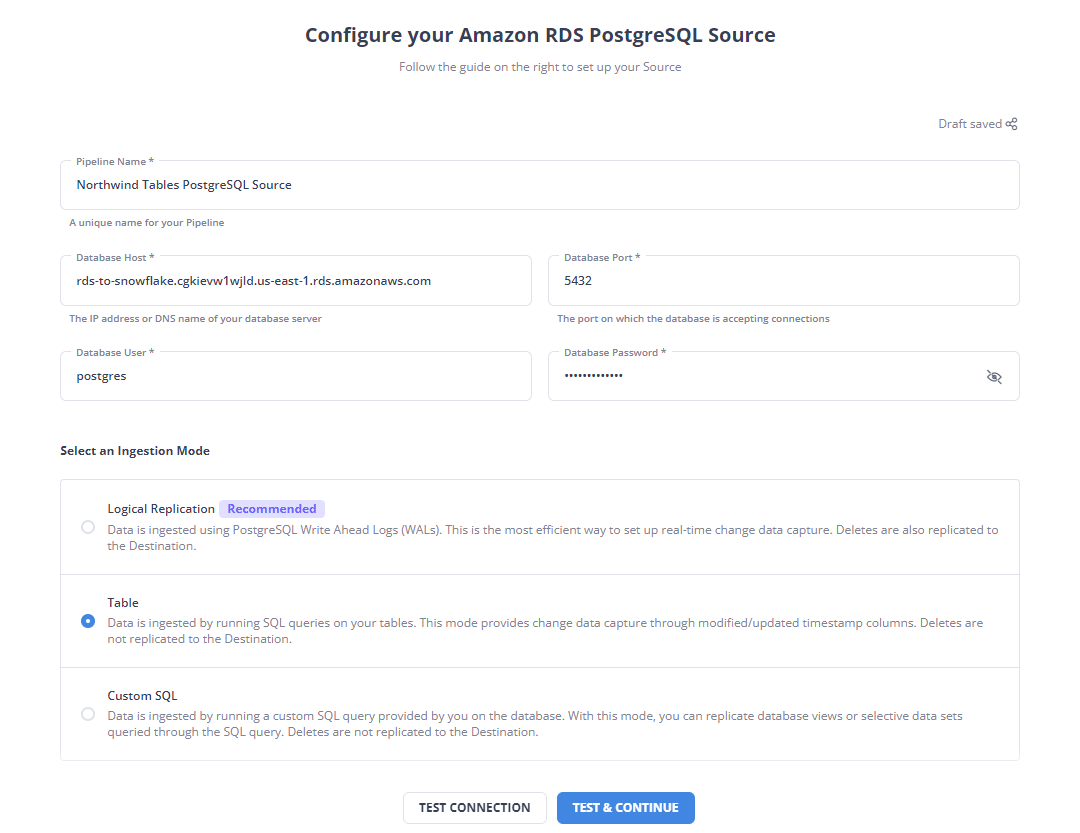
Task: Click the share icon beside Draft saved
Action: point(1011,124)
